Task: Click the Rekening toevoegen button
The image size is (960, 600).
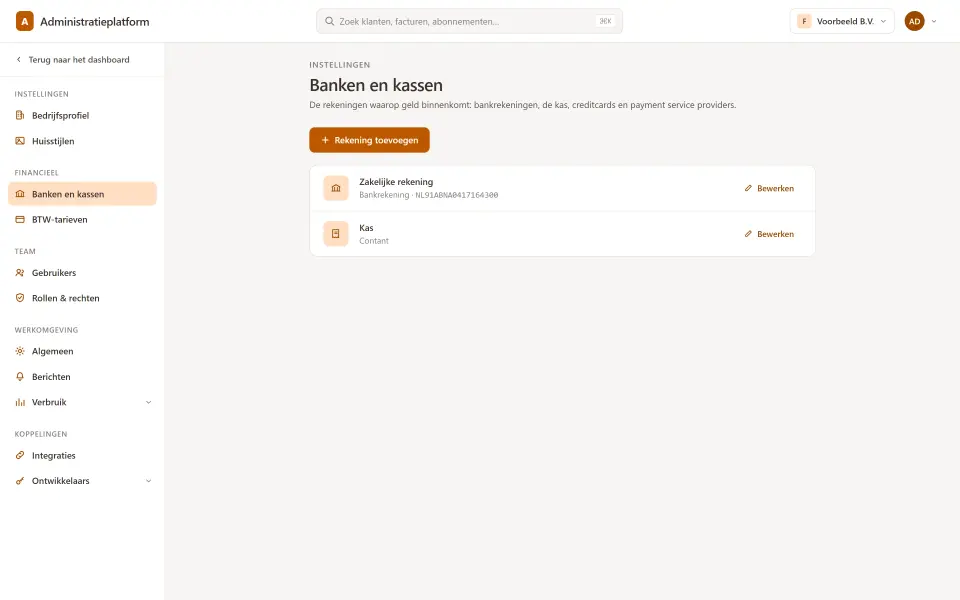Action: [369, 140]
